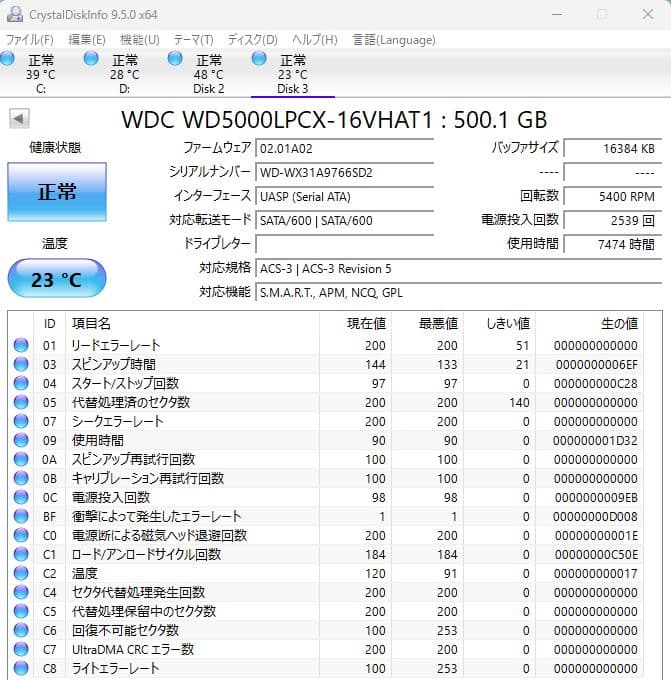Image resolution: width=671 pixels, height=680 pixels.
Task: Click the CrystalDiskInfo app icon in title bar
Action: [14, 14]
